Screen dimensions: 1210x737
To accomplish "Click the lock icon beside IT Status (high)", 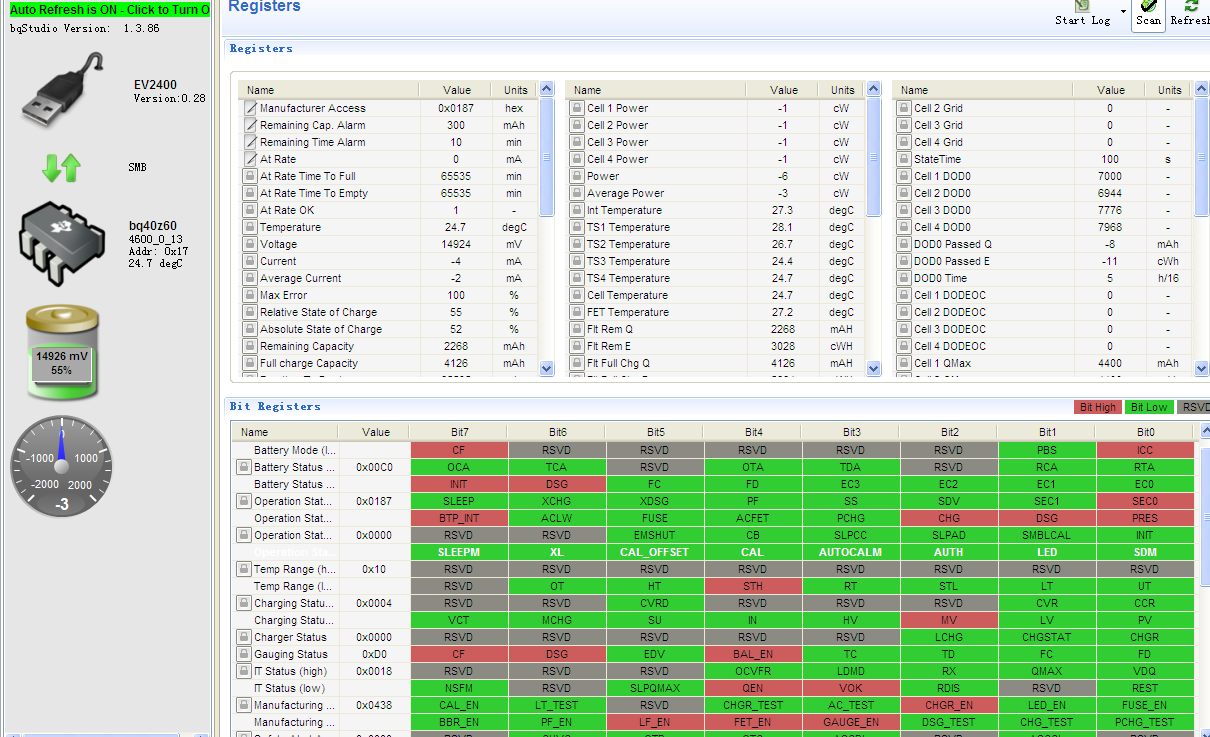I will tap(243, 671).
